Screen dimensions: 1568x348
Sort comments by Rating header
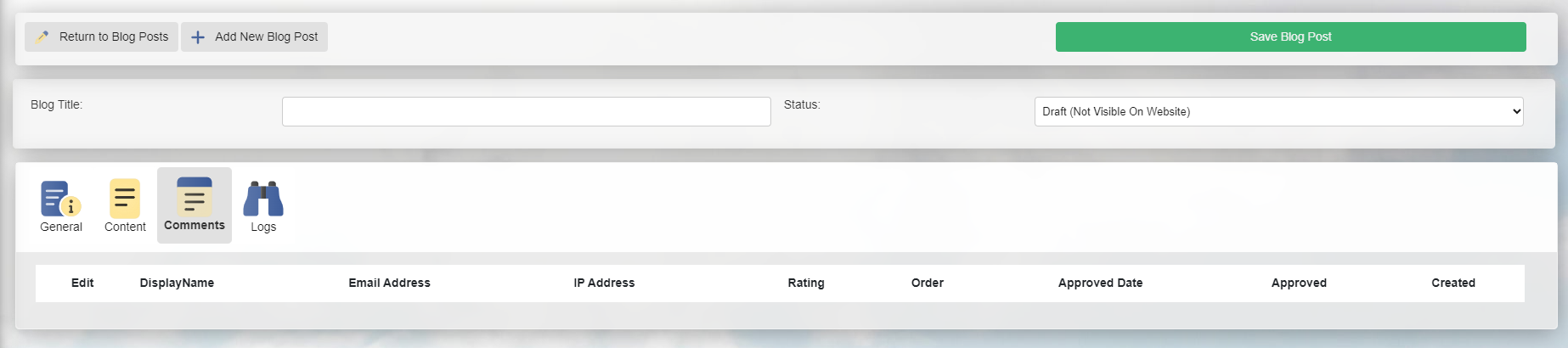click(806, 283)
